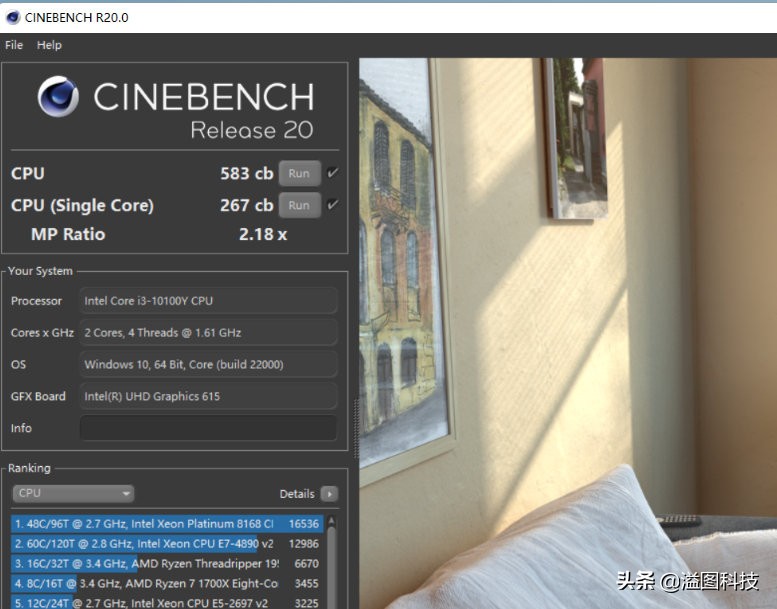
Task: Click the Cinebench logo sphere icon
Action: click(58, 97)
